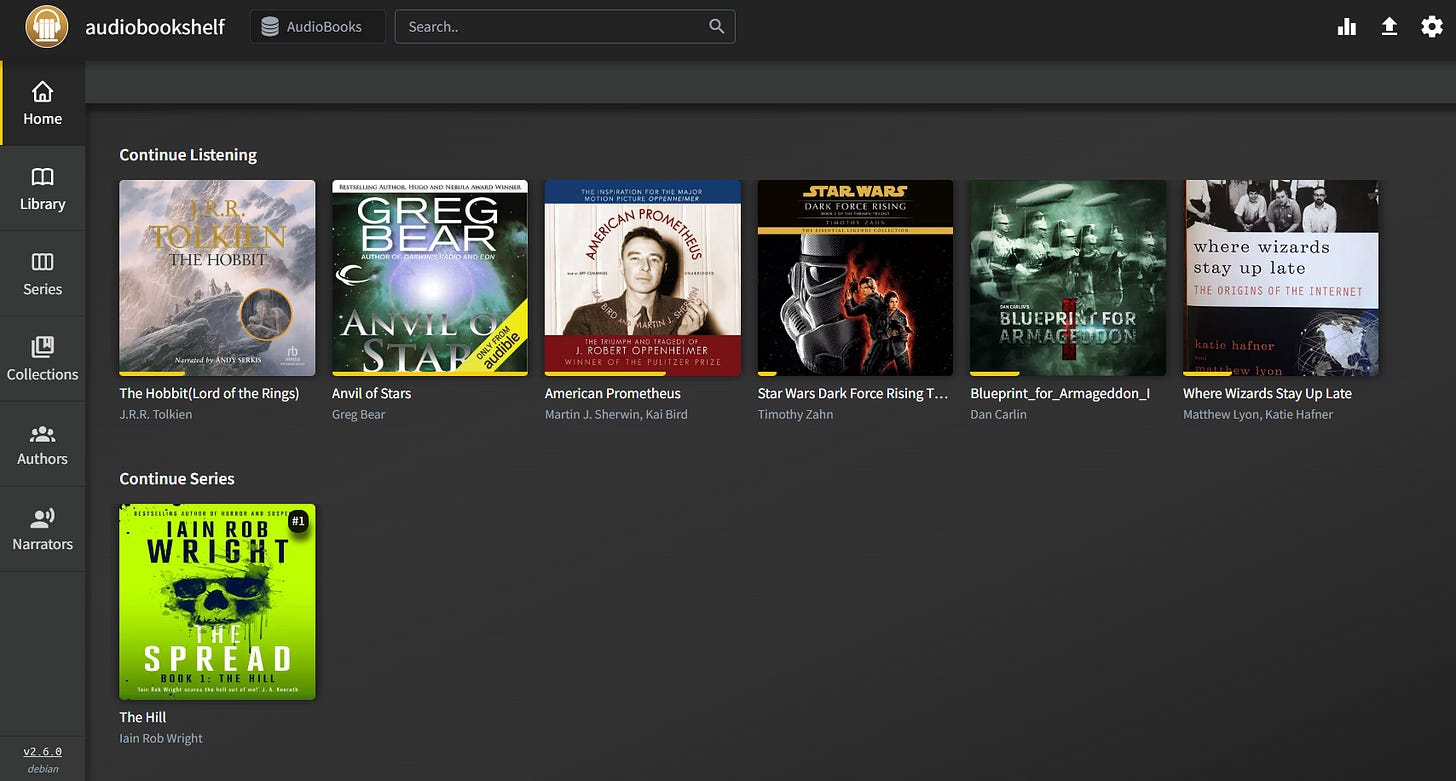This screenshot has width=1456, height=781.
Task: Open author Iain Rob Wright link
Action: 161,738
